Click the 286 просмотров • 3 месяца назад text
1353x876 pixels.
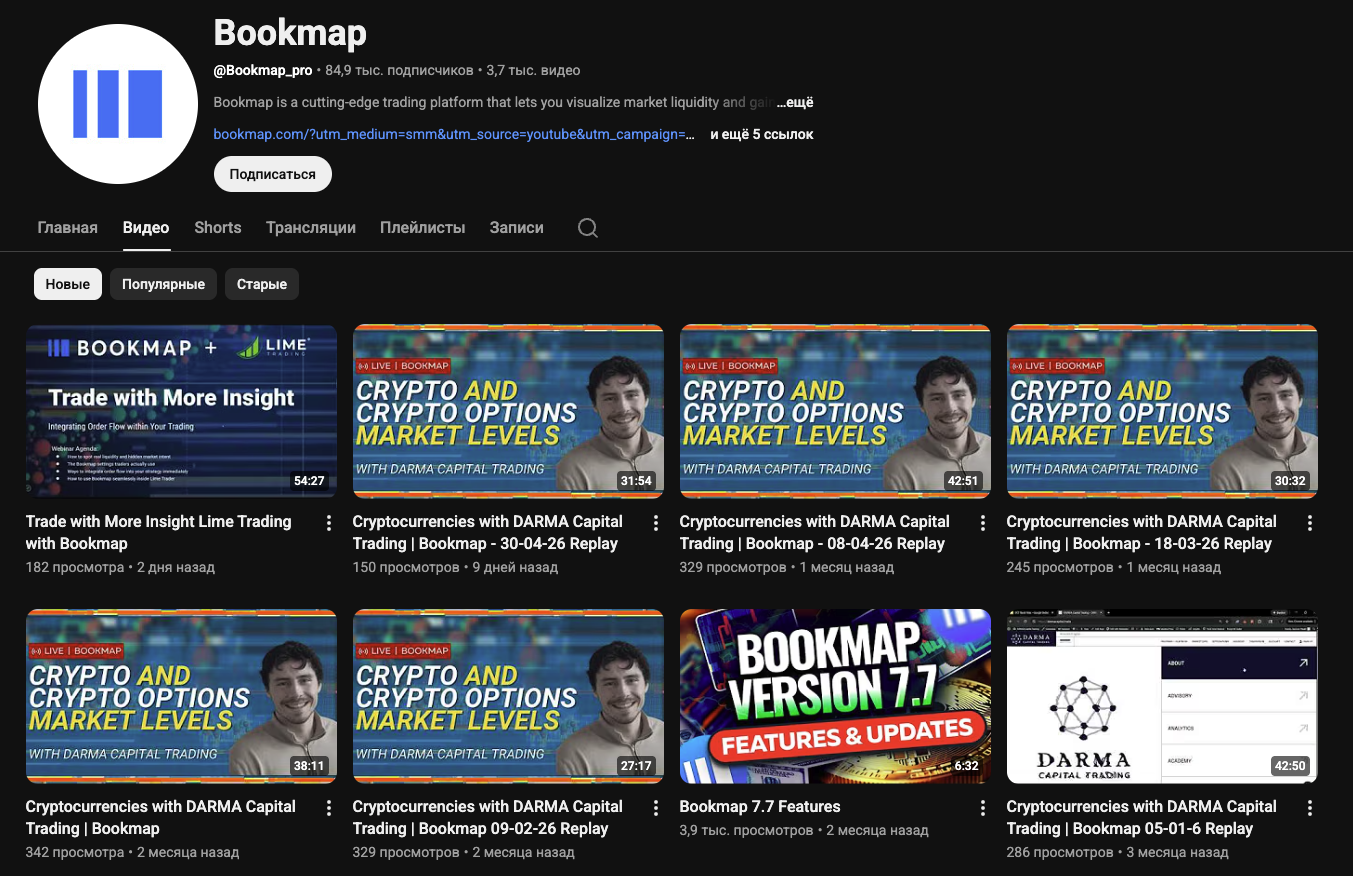(x=1118, y=852)
